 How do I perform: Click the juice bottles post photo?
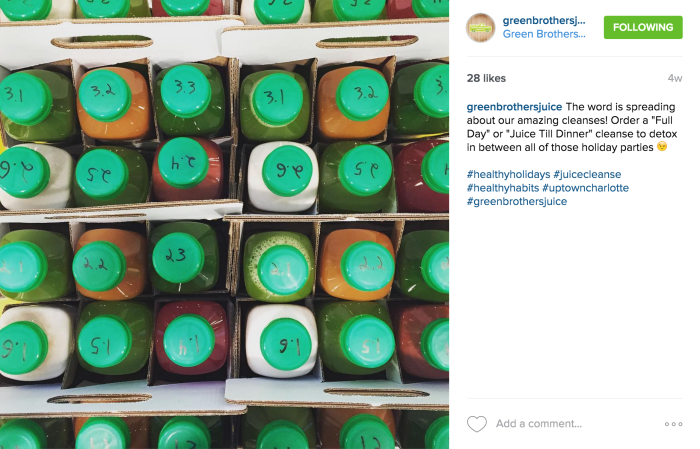point(224,224)
